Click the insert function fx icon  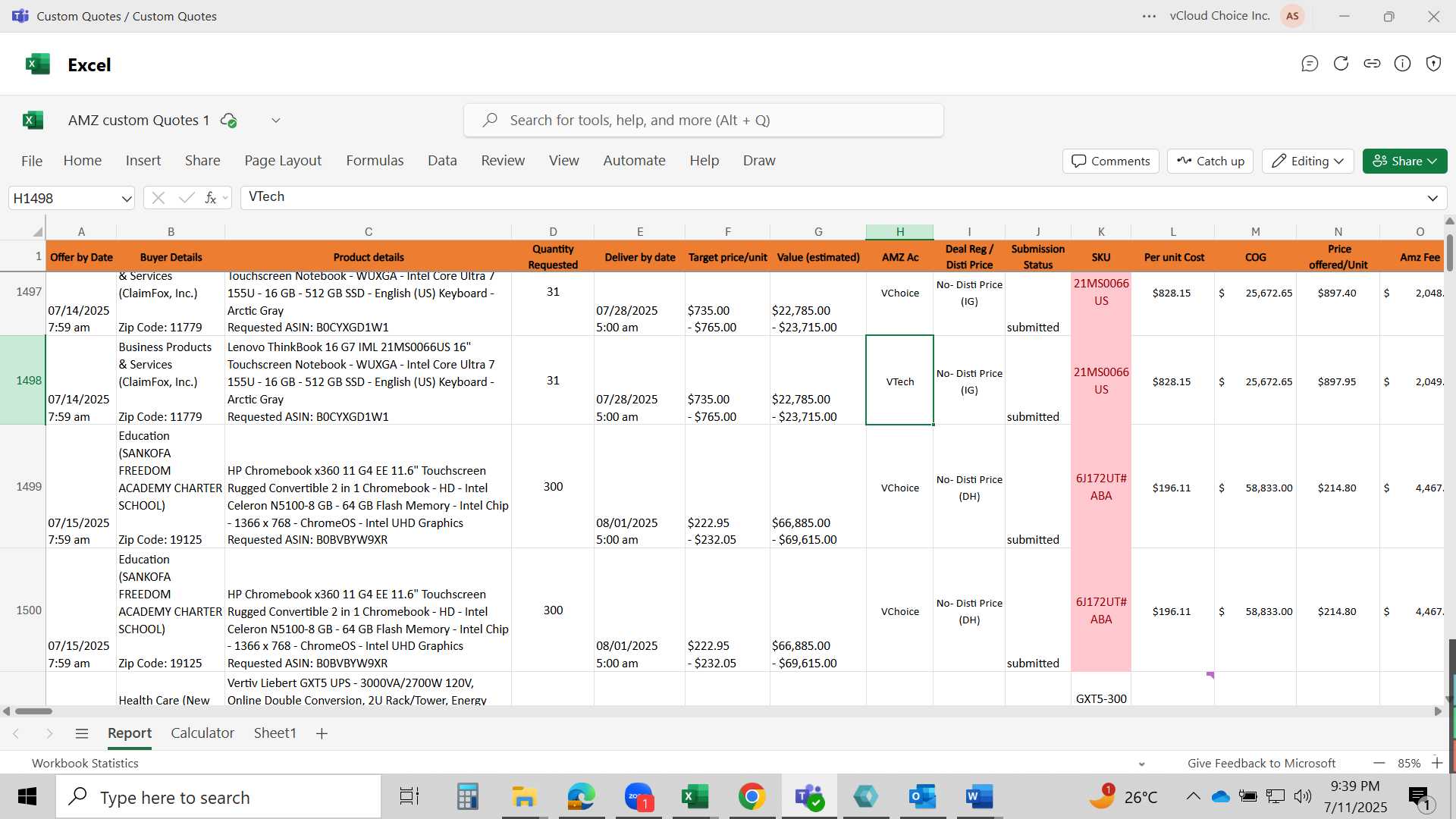coord(211,198)
